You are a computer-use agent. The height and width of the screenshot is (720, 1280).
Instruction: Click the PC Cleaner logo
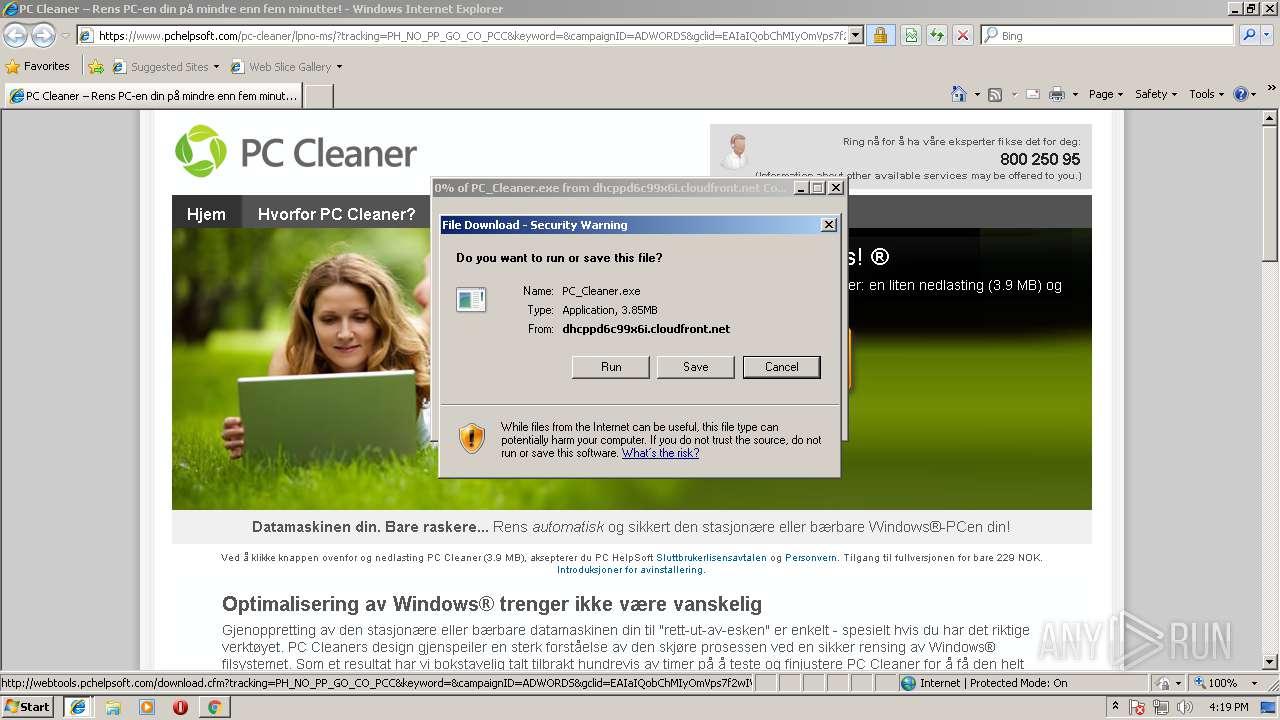tap(296, 152)
